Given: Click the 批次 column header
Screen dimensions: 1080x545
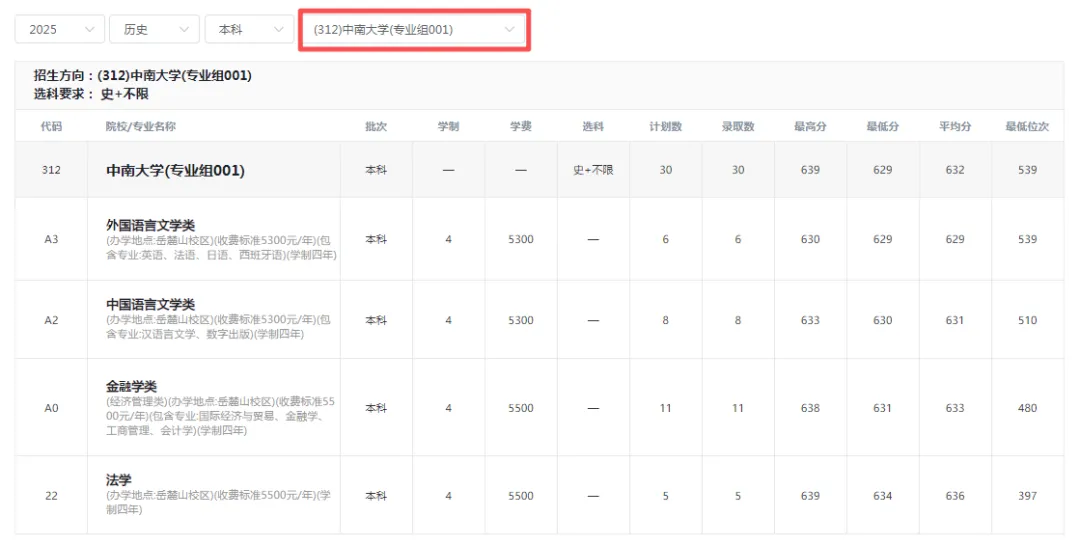Looking at the screenshot, I should (376, 126).
